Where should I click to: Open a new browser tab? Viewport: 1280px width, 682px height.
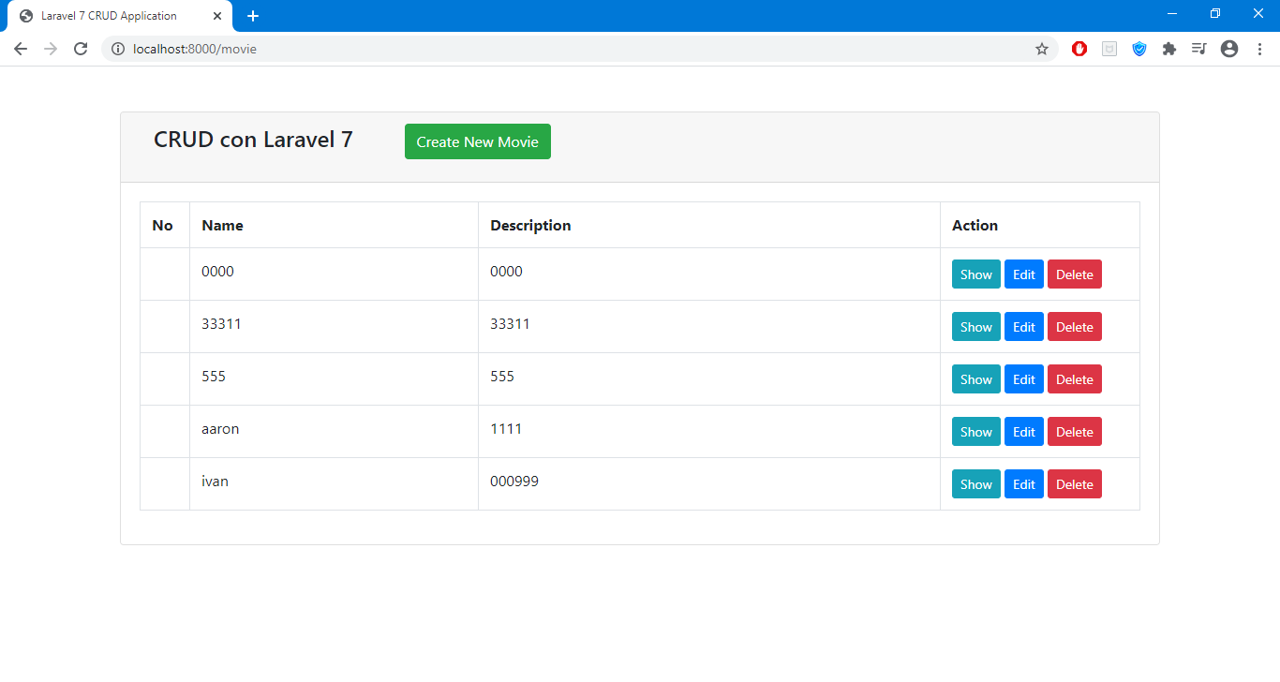point(253,16)
